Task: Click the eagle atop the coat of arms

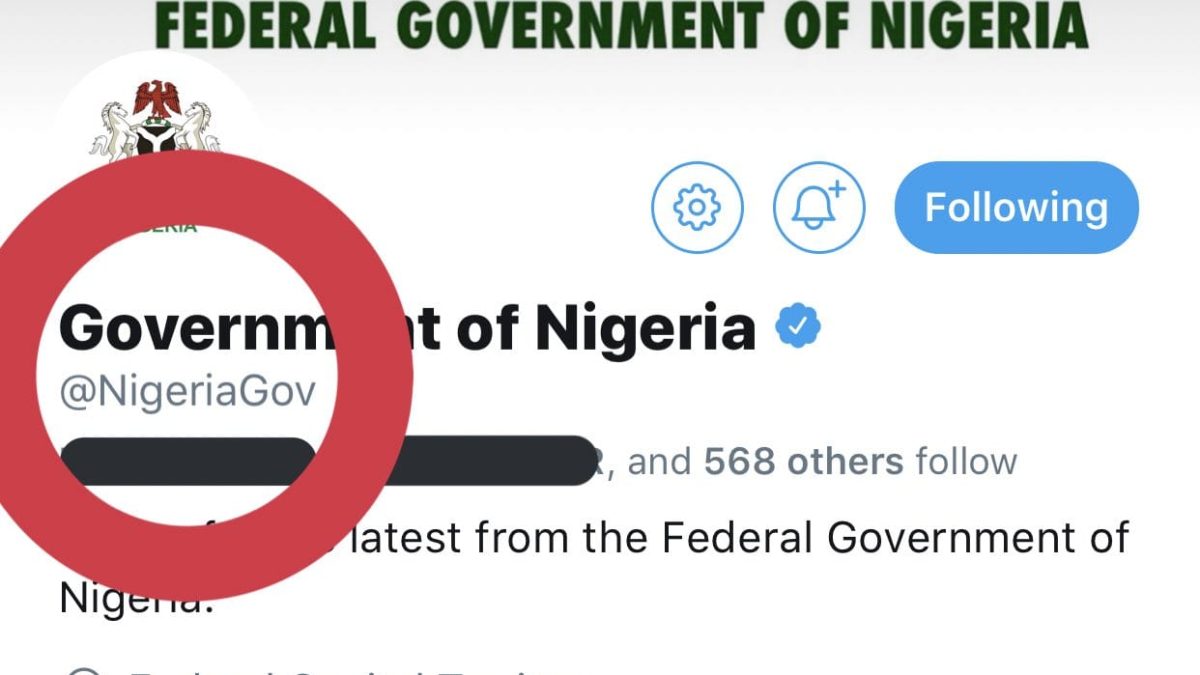Action: coord(158,100)
